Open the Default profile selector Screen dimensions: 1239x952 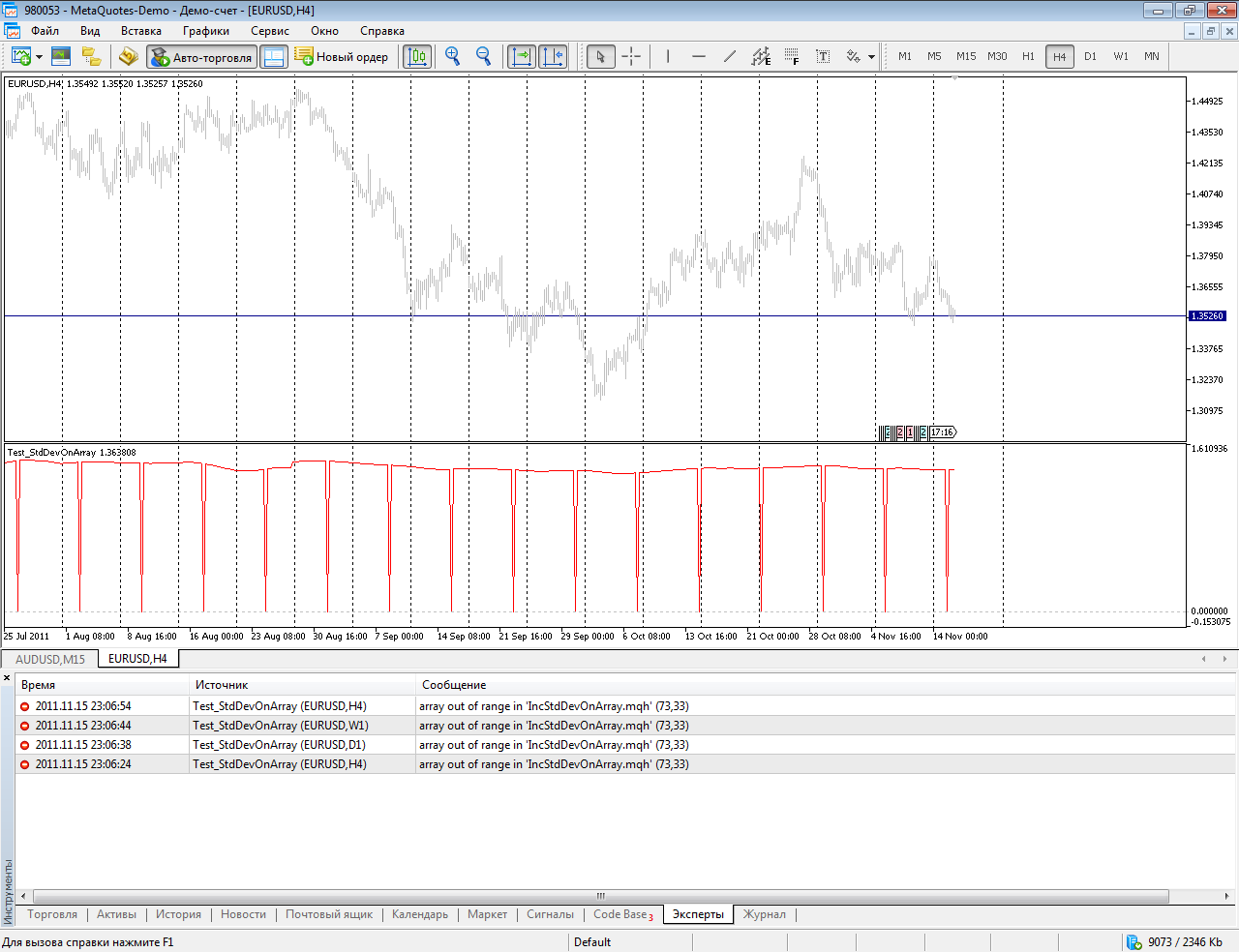click(592, 941)
